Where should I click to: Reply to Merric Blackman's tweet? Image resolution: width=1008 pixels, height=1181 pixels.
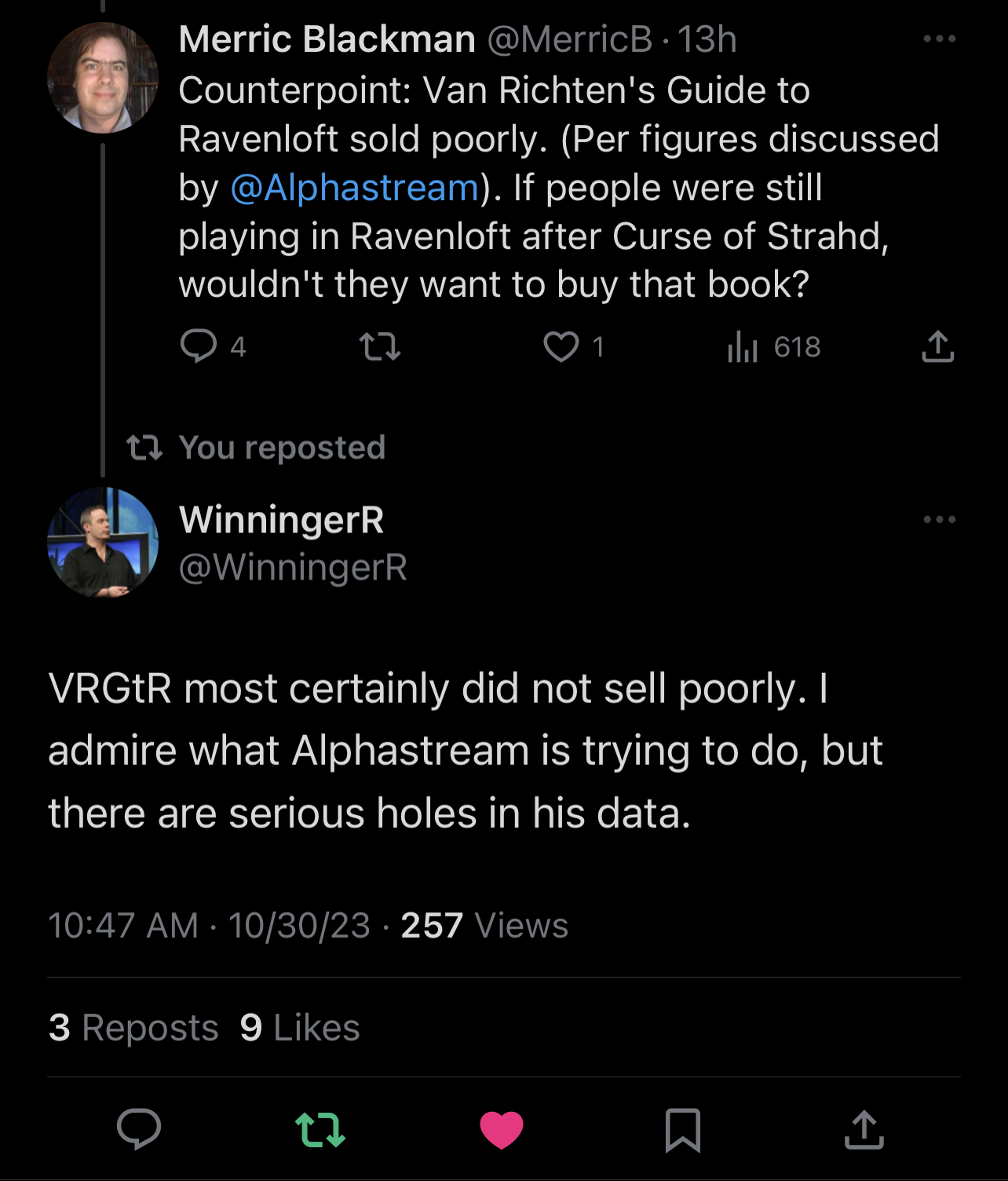(x=199, y=346)
